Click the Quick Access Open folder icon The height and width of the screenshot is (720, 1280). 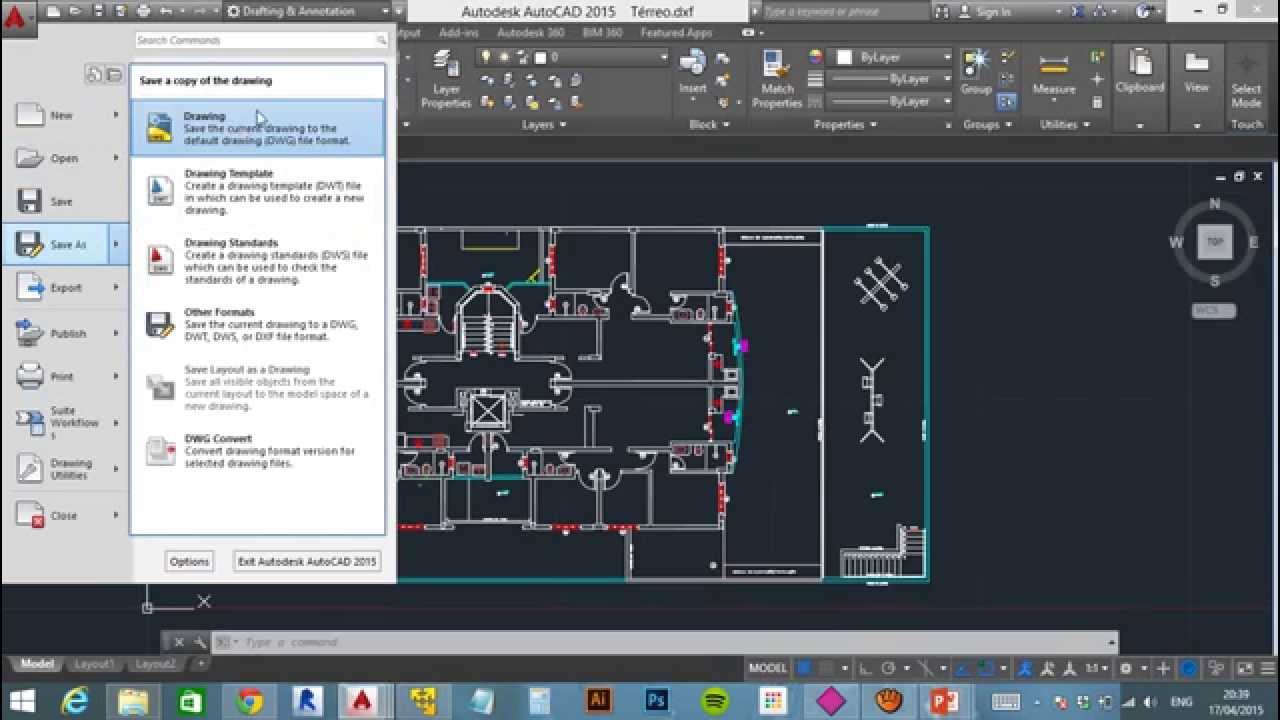point(76,11)
